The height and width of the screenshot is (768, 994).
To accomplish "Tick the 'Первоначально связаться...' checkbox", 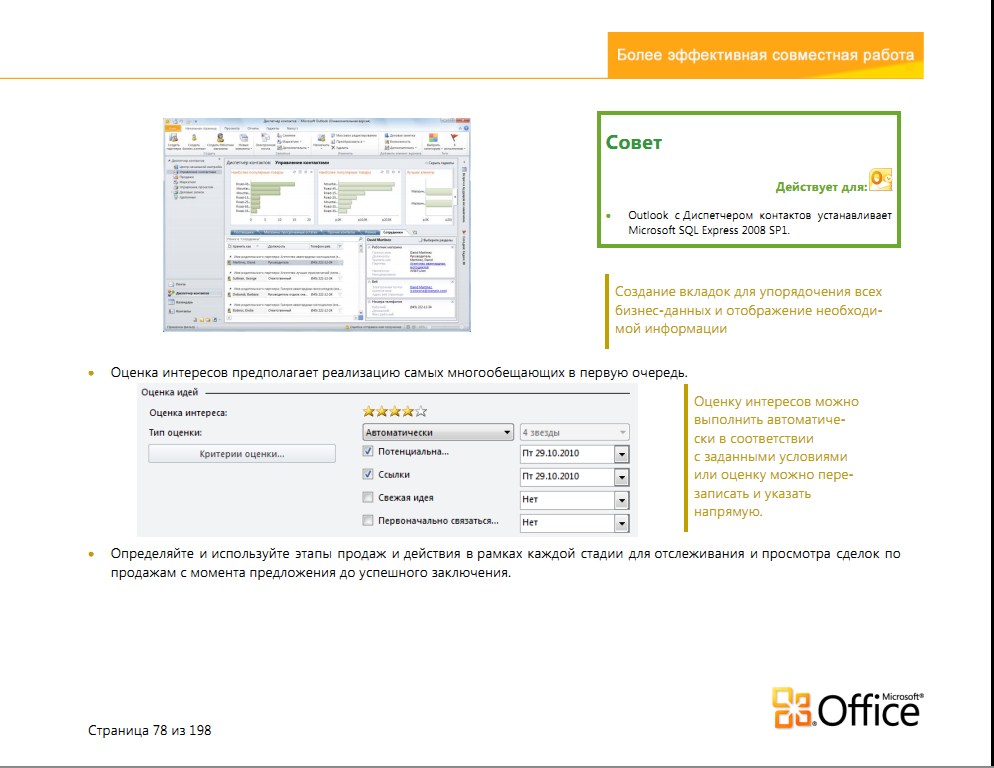I will click(x=368, y=521).
